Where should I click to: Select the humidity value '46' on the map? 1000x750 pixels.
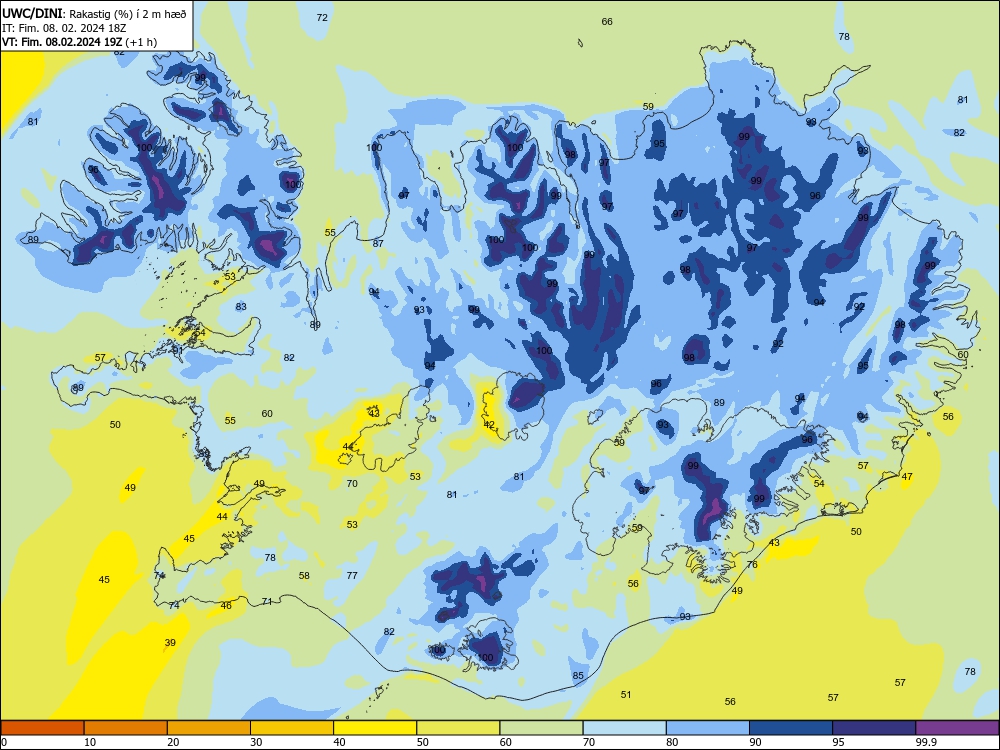point(226,605)
